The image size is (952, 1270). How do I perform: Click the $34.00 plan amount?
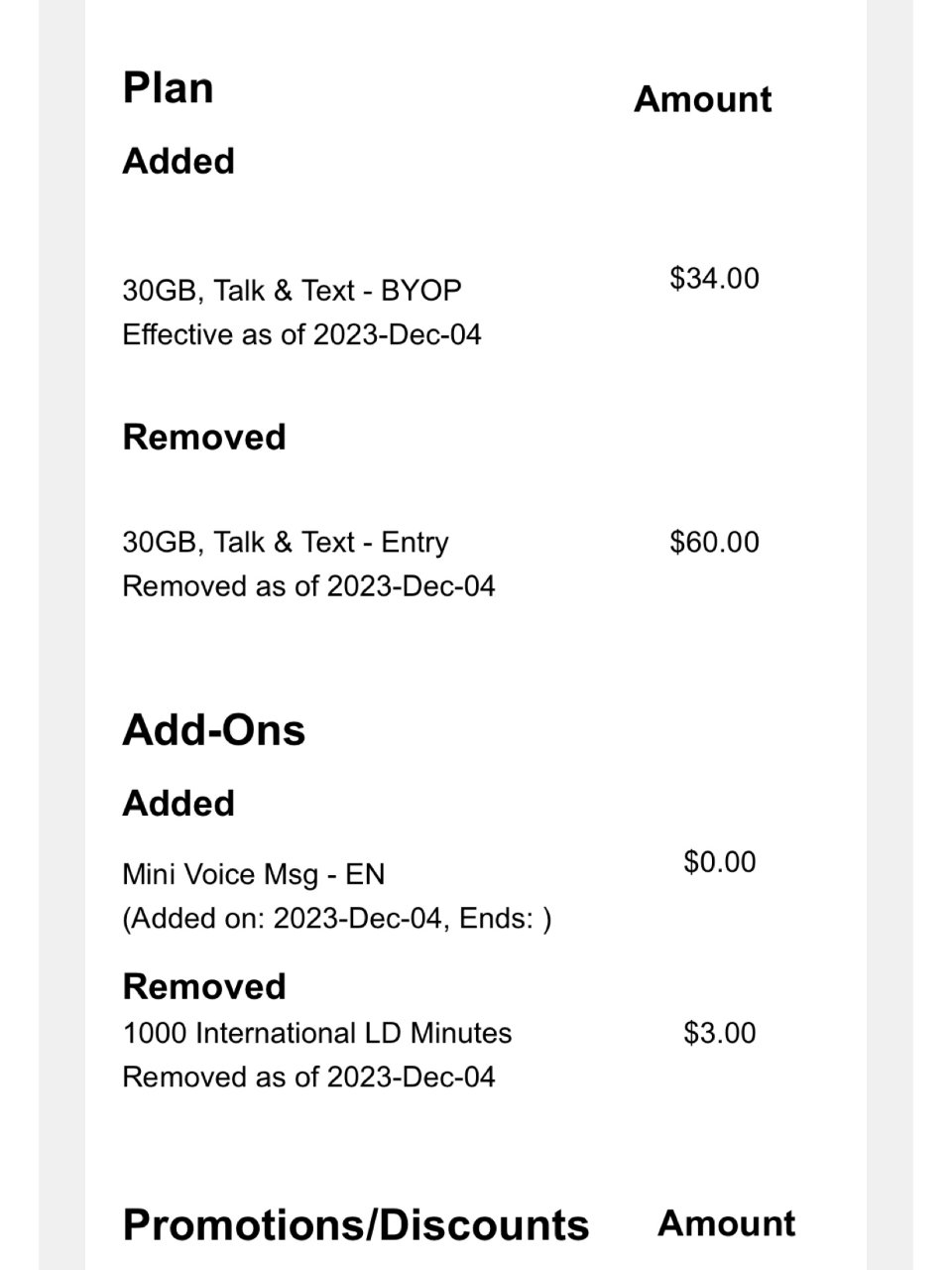714,278
